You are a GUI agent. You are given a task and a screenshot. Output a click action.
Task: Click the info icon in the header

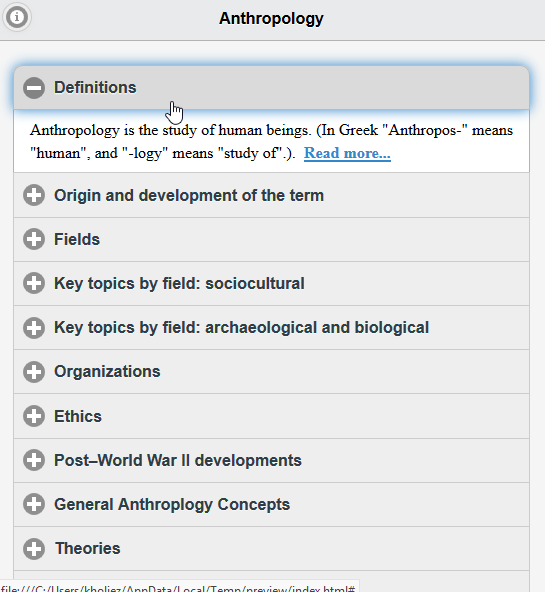coord(16,17)
